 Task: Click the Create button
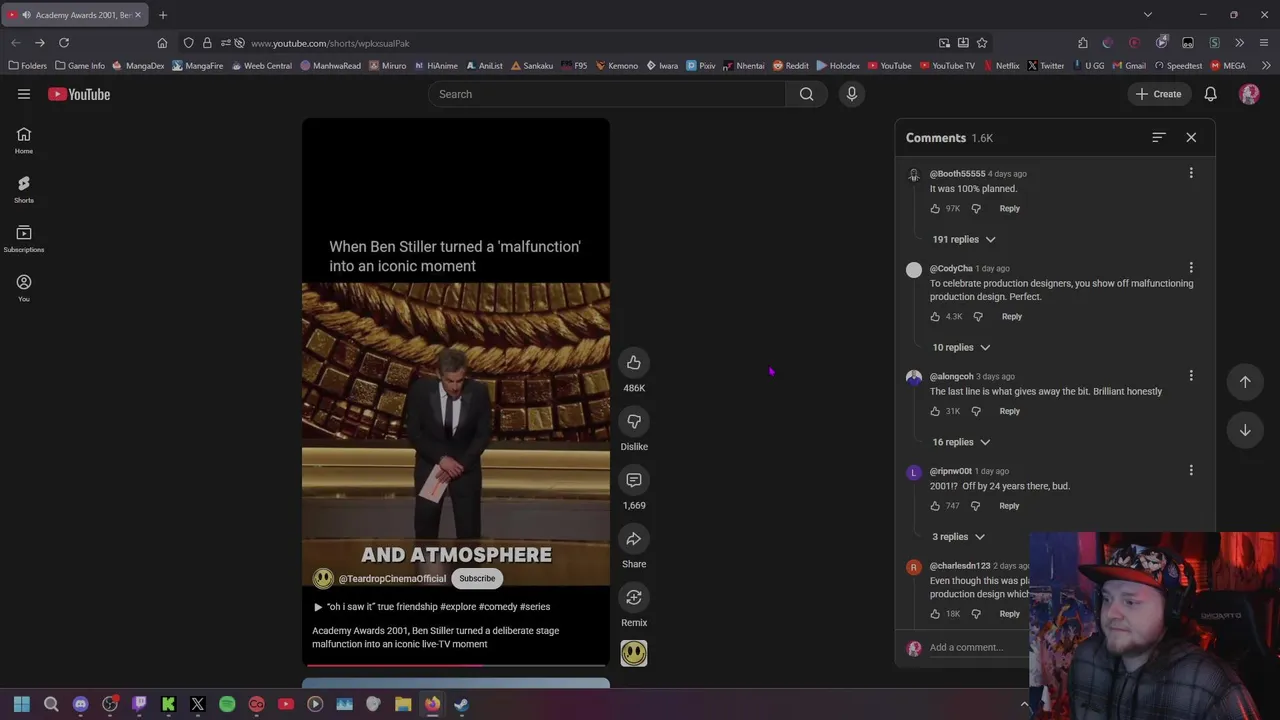pos(1158,94)
